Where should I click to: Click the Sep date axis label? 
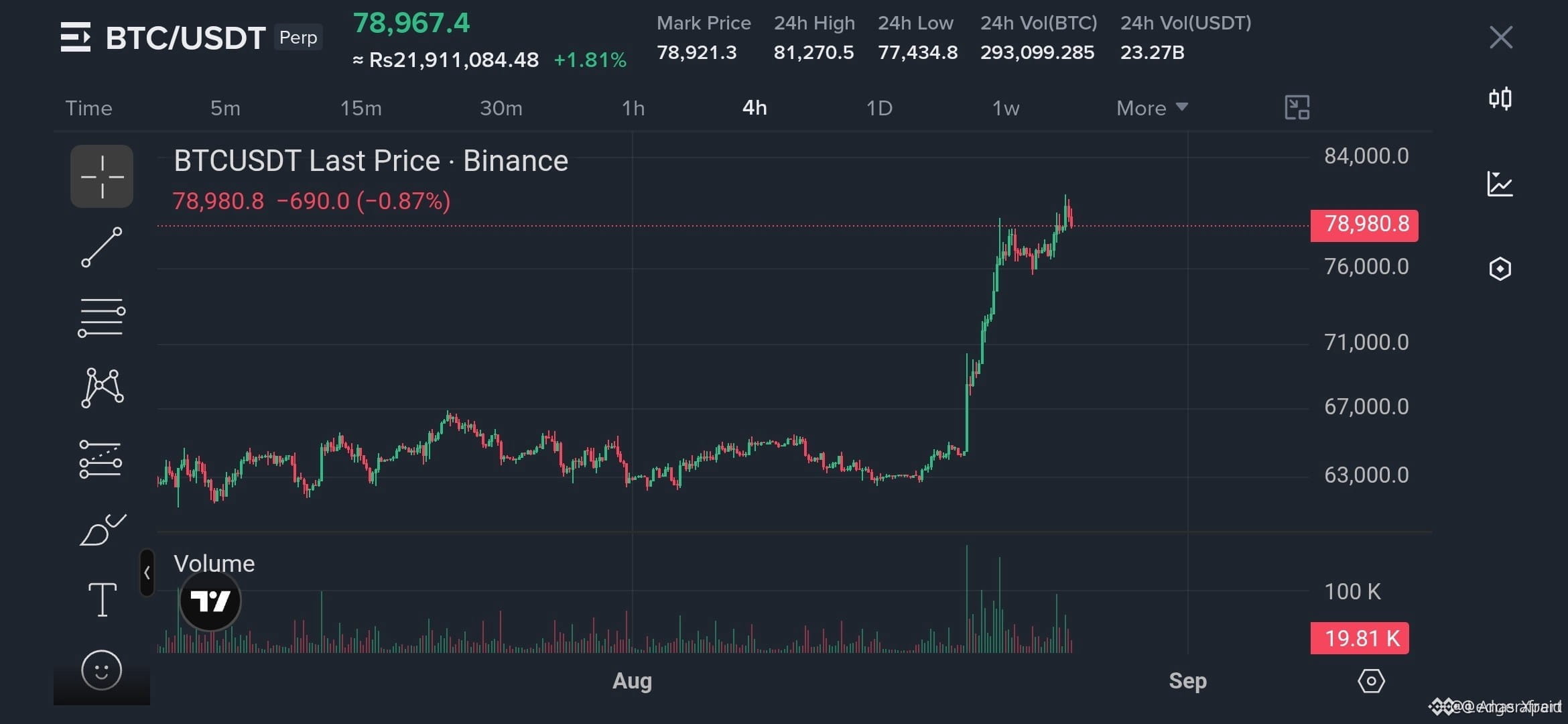point(1188,681)
